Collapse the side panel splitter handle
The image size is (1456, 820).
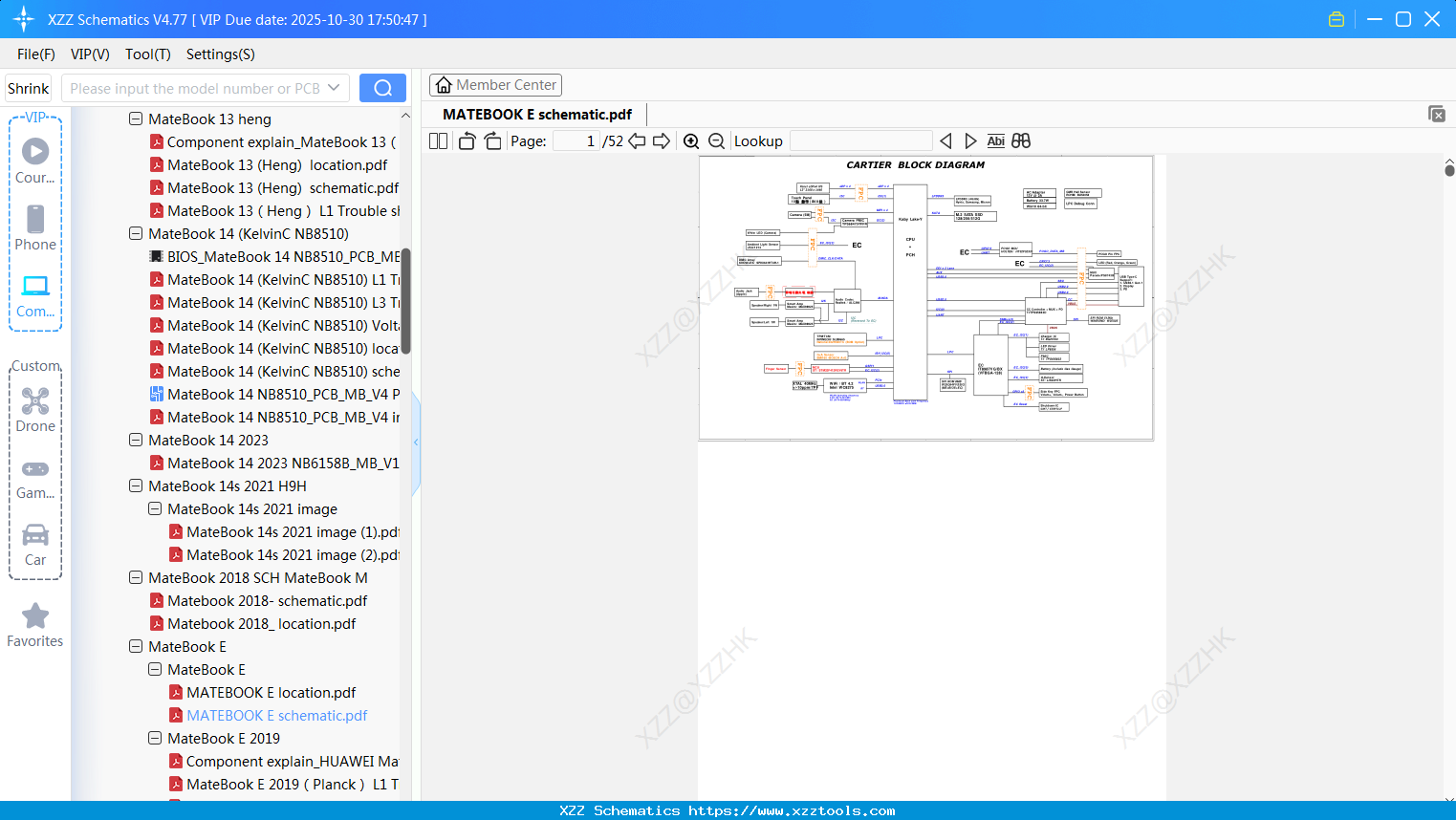[x=416, y=442]
